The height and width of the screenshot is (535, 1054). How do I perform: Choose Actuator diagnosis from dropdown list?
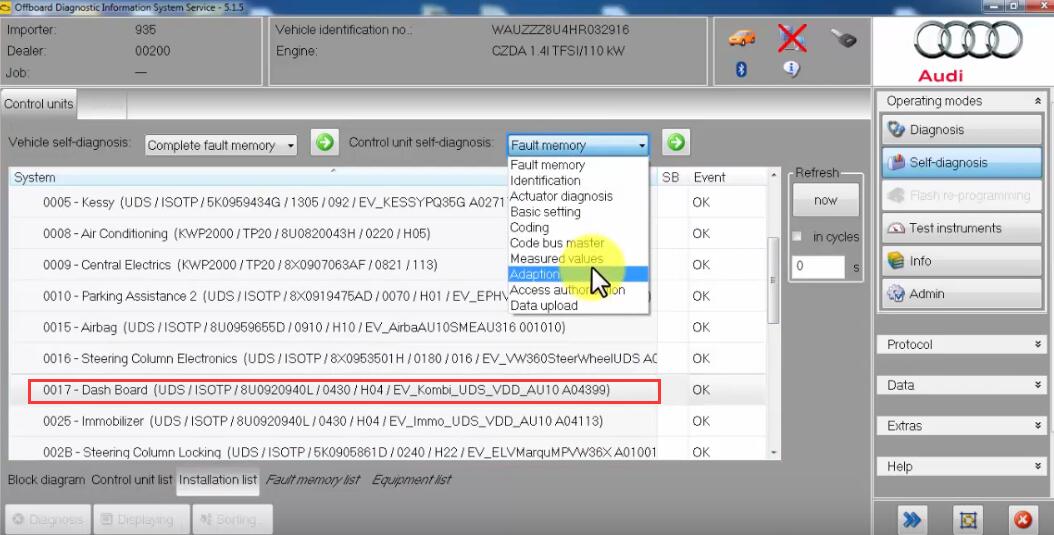[x=578, y=196]
